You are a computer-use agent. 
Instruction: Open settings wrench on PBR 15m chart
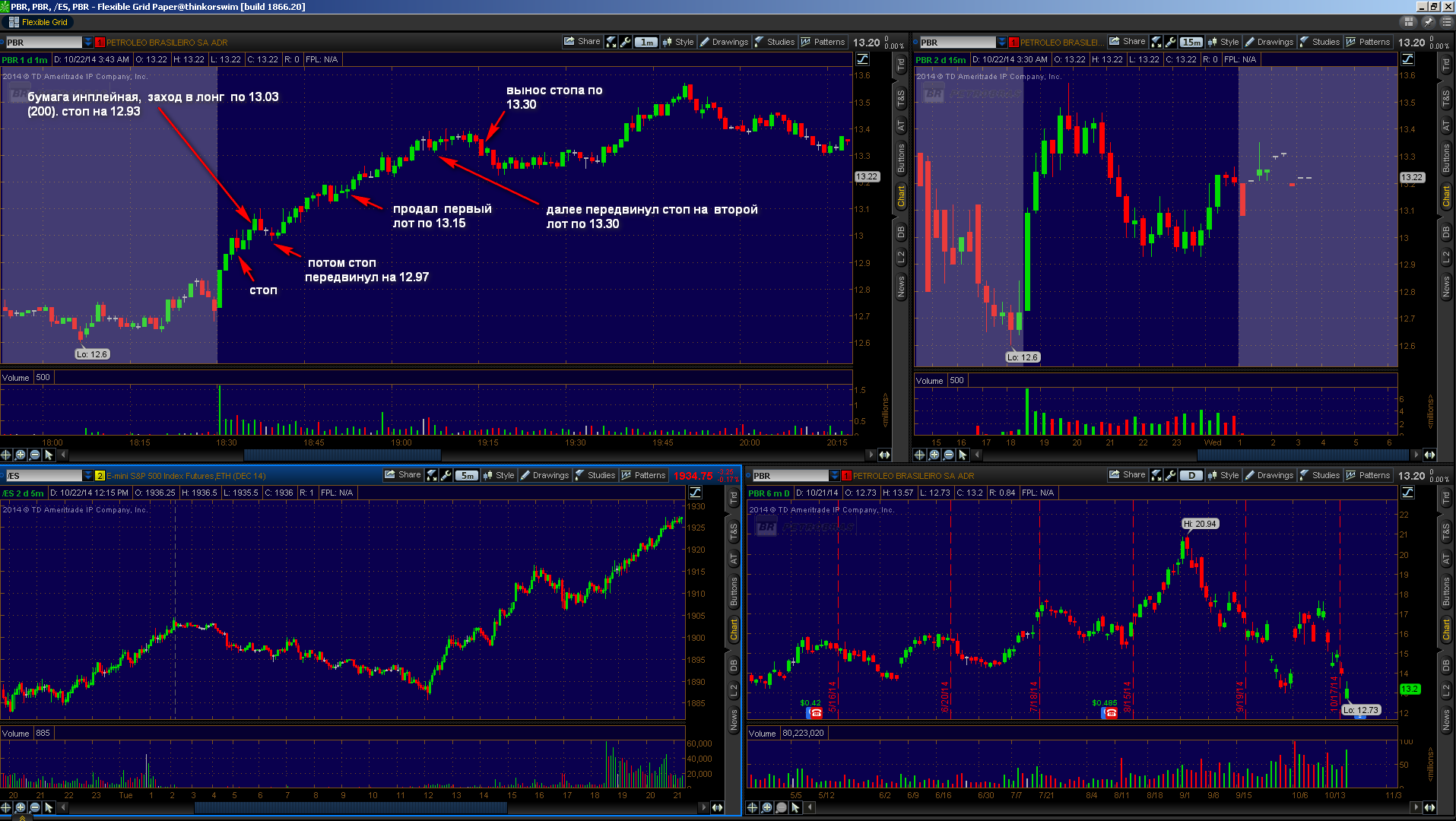click(x=1171, y=42)
